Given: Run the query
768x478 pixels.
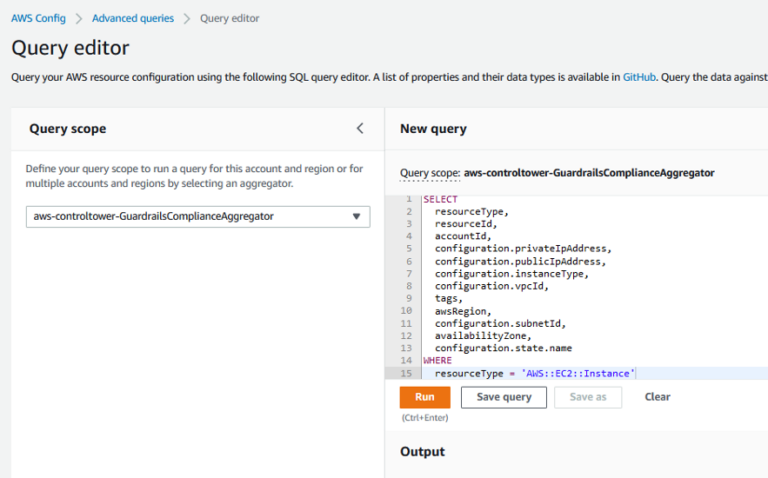Looking at the screenshot, I should (425, 397).
